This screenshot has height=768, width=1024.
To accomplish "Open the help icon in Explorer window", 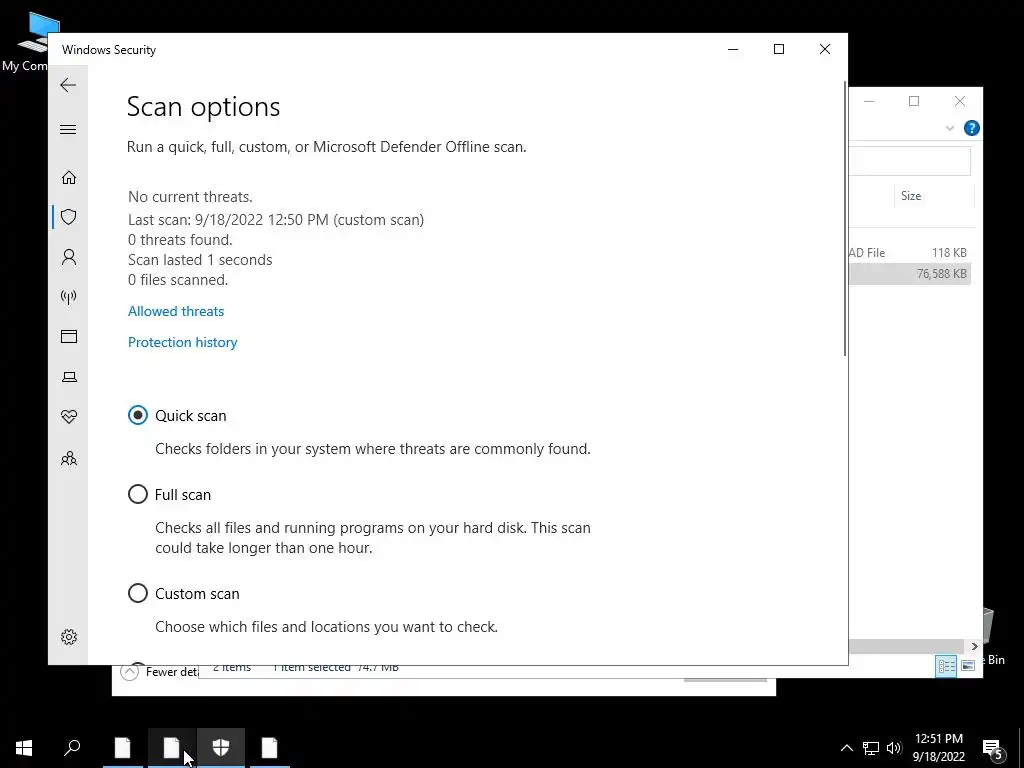I will tap(971, 128).
